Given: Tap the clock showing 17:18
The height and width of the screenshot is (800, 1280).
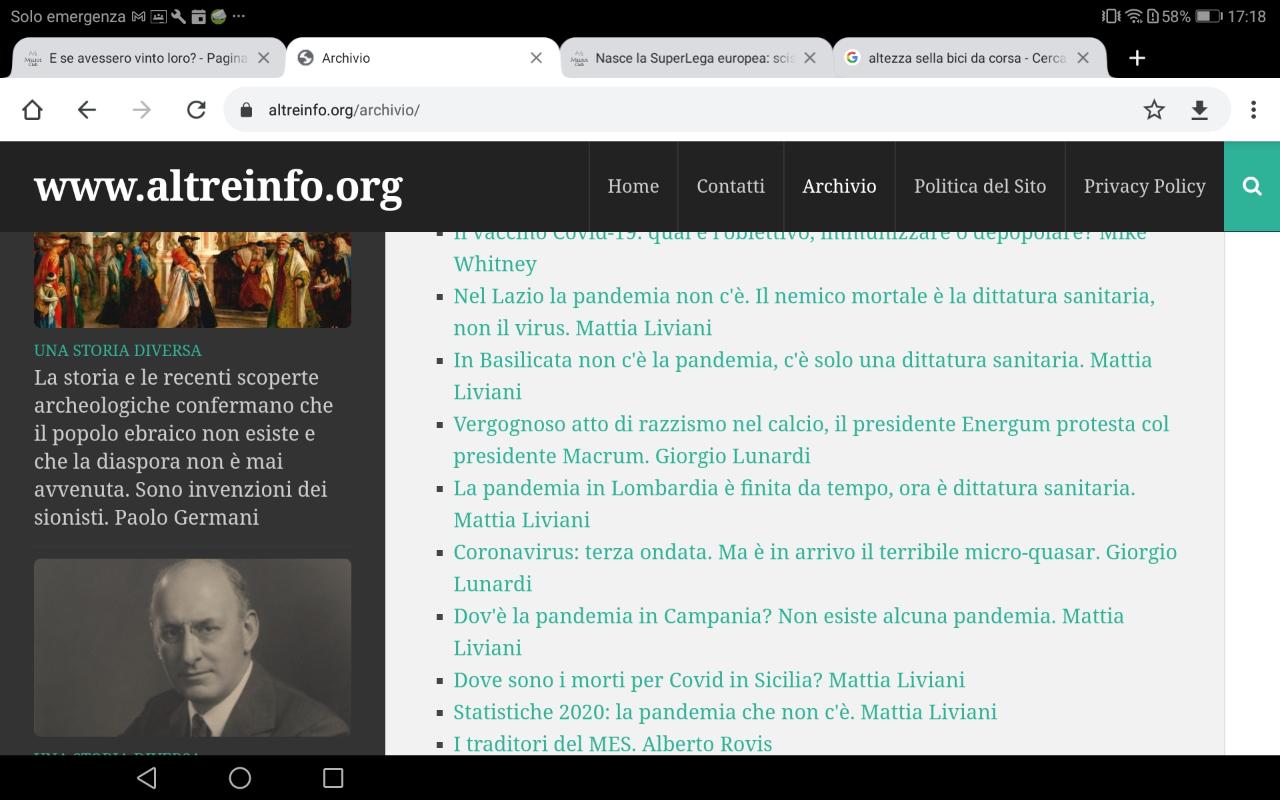Looking at the screenshot, I should tap(1246, 16).
